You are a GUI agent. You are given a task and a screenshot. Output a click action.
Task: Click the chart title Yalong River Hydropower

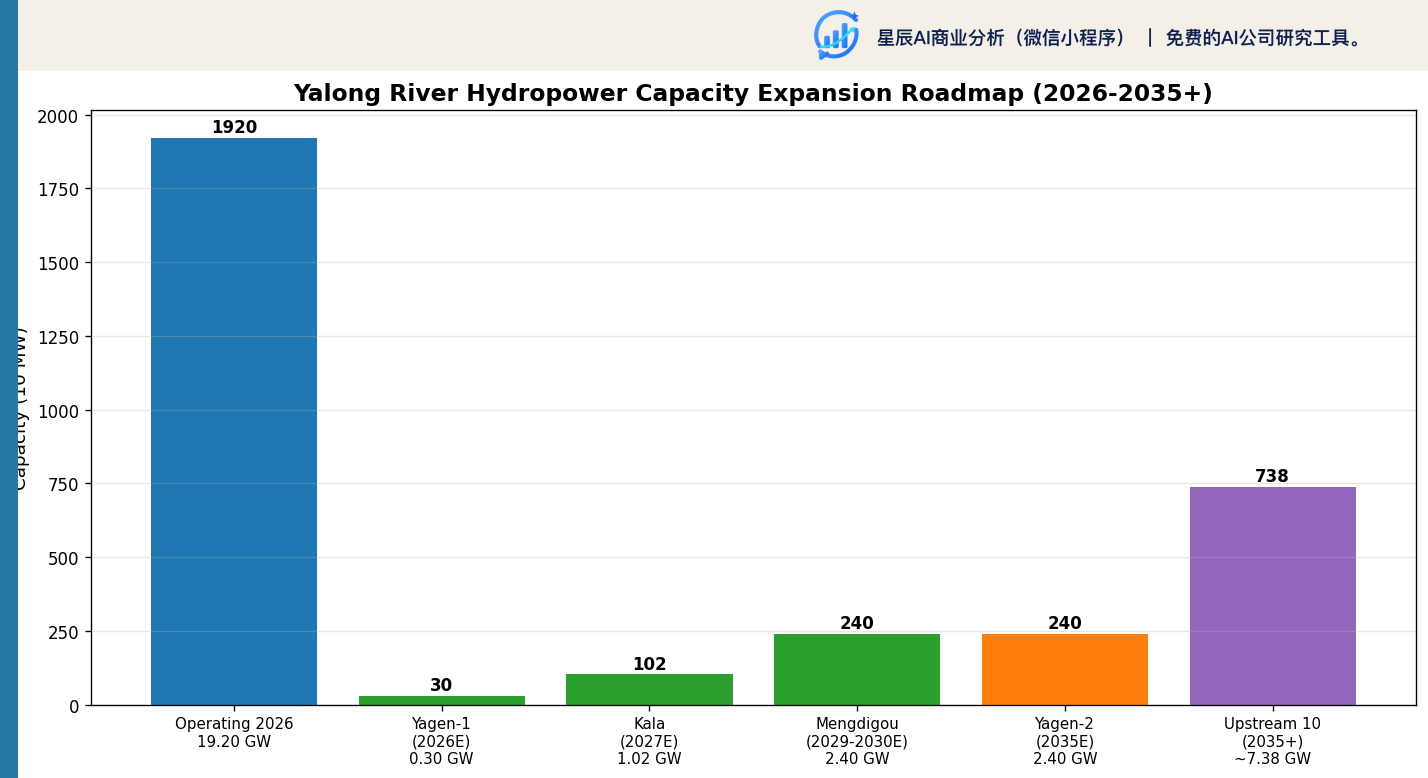752,94
